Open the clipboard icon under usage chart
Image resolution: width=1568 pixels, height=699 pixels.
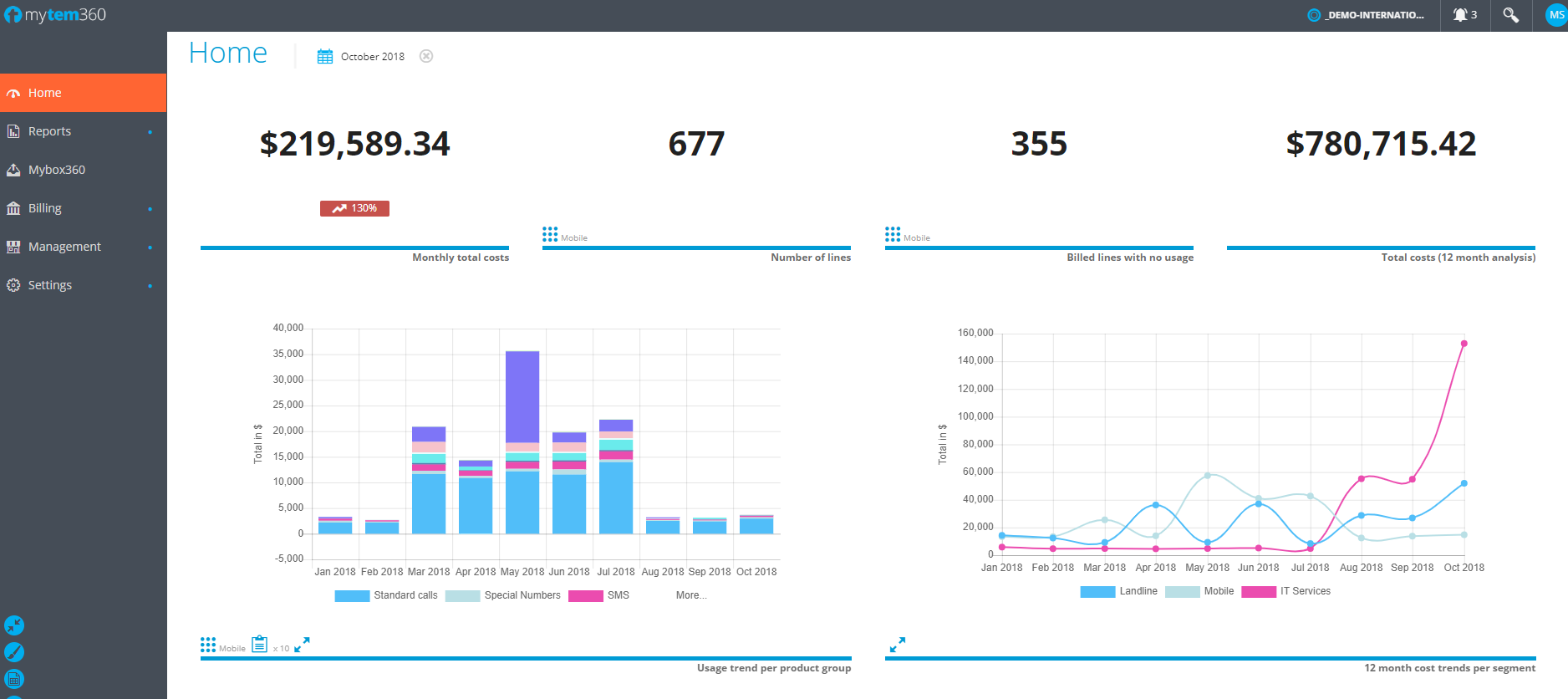pos(259,644)
